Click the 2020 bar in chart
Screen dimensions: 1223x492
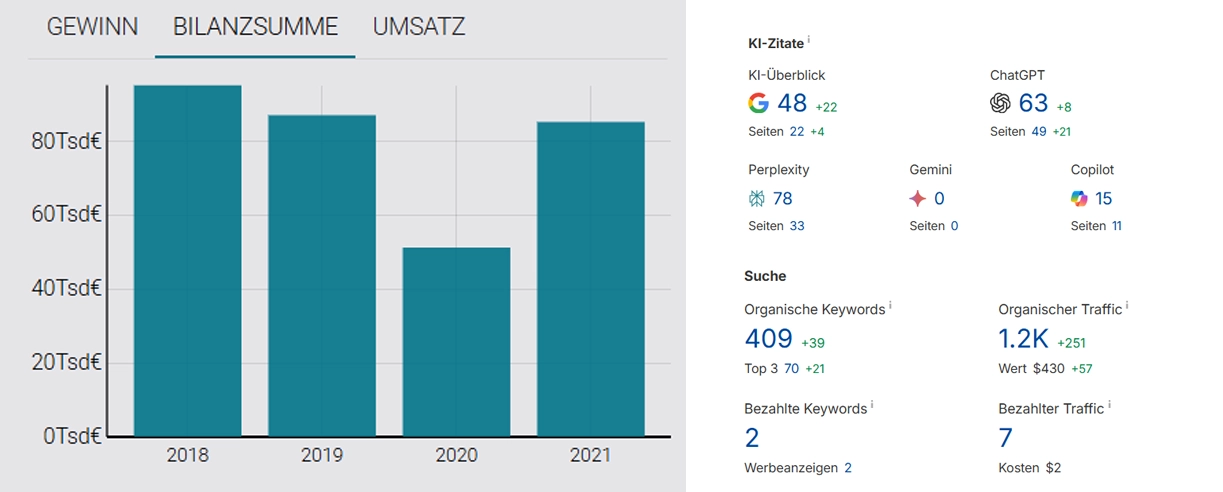tap(456, 342)
